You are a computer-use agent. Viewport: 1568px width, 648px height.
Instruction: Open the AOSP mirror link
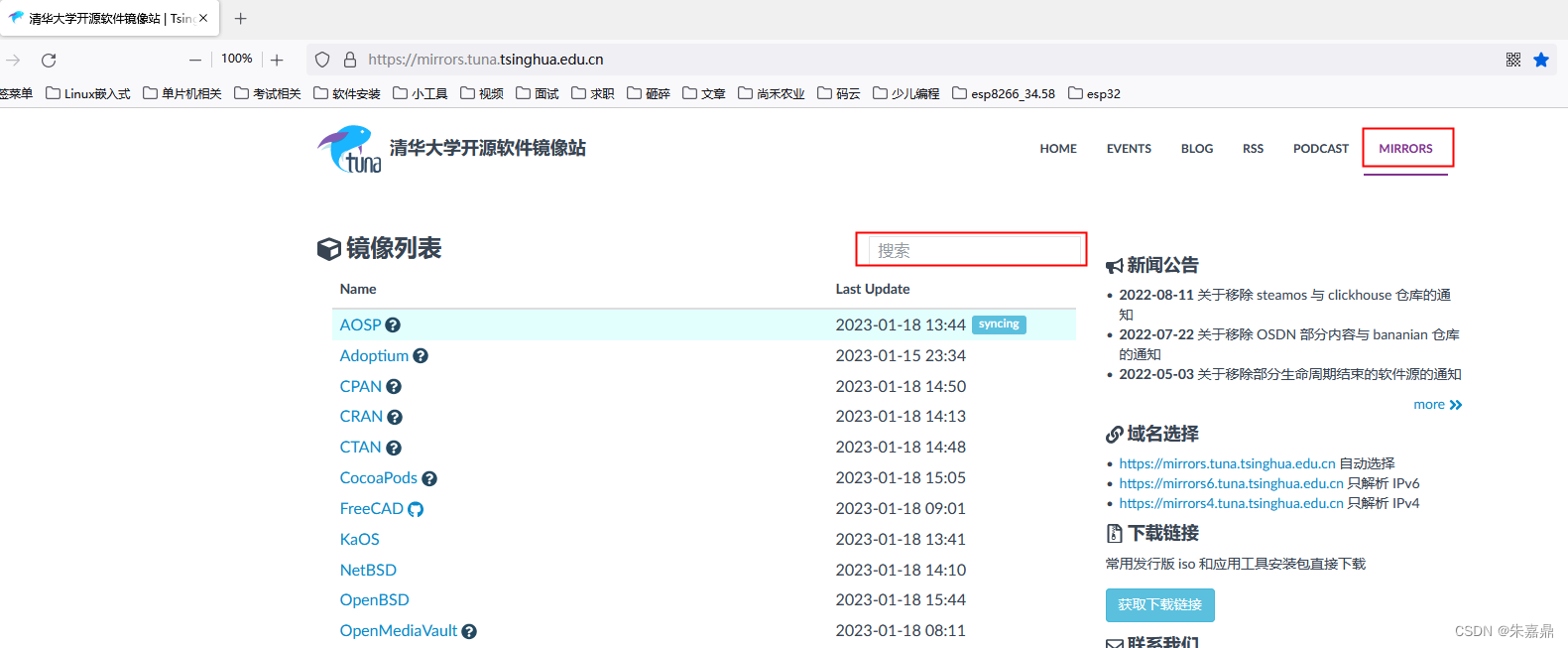click(x=360, y=325)
